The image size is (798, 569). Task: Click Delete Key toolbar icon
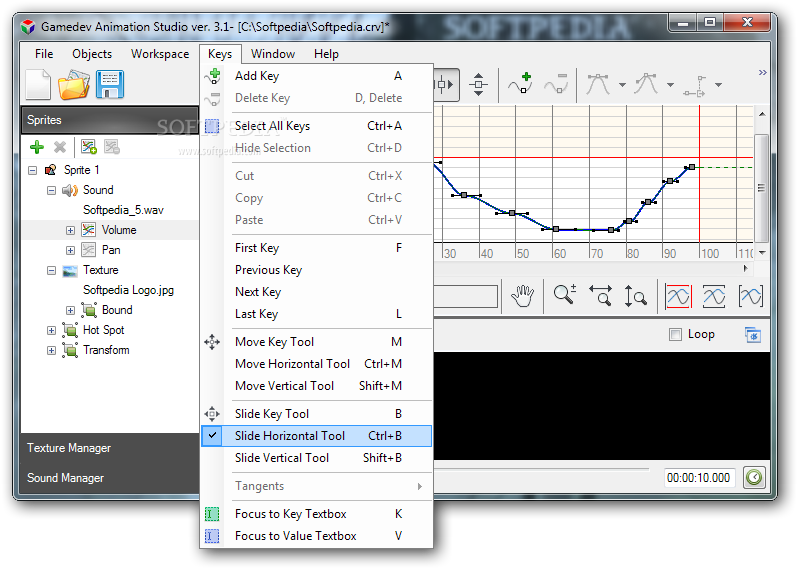(556, 84)
